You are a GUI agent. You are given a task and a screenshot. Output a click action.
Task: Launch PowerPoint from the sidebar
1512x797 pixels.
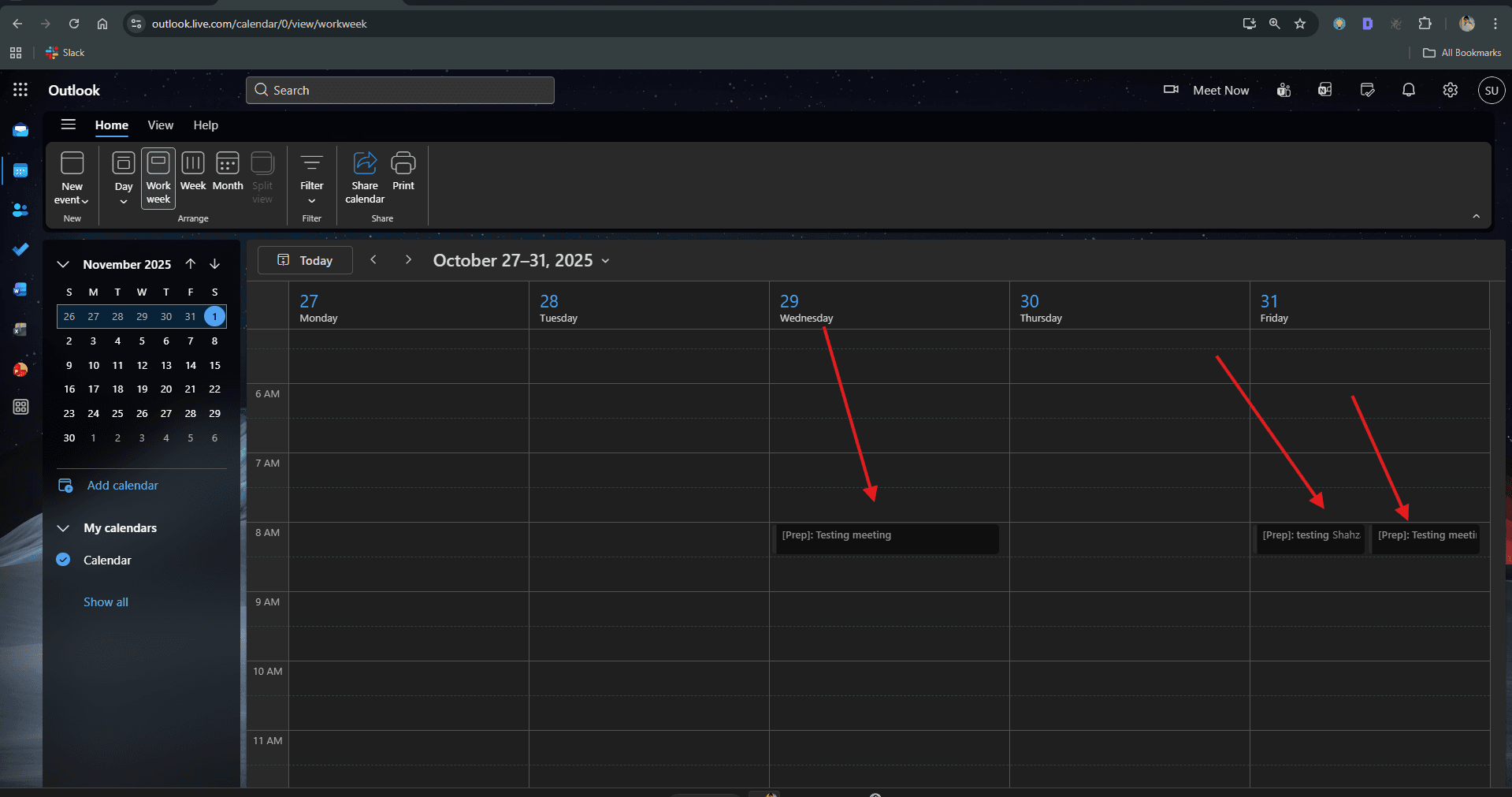(x=20, y=369)
